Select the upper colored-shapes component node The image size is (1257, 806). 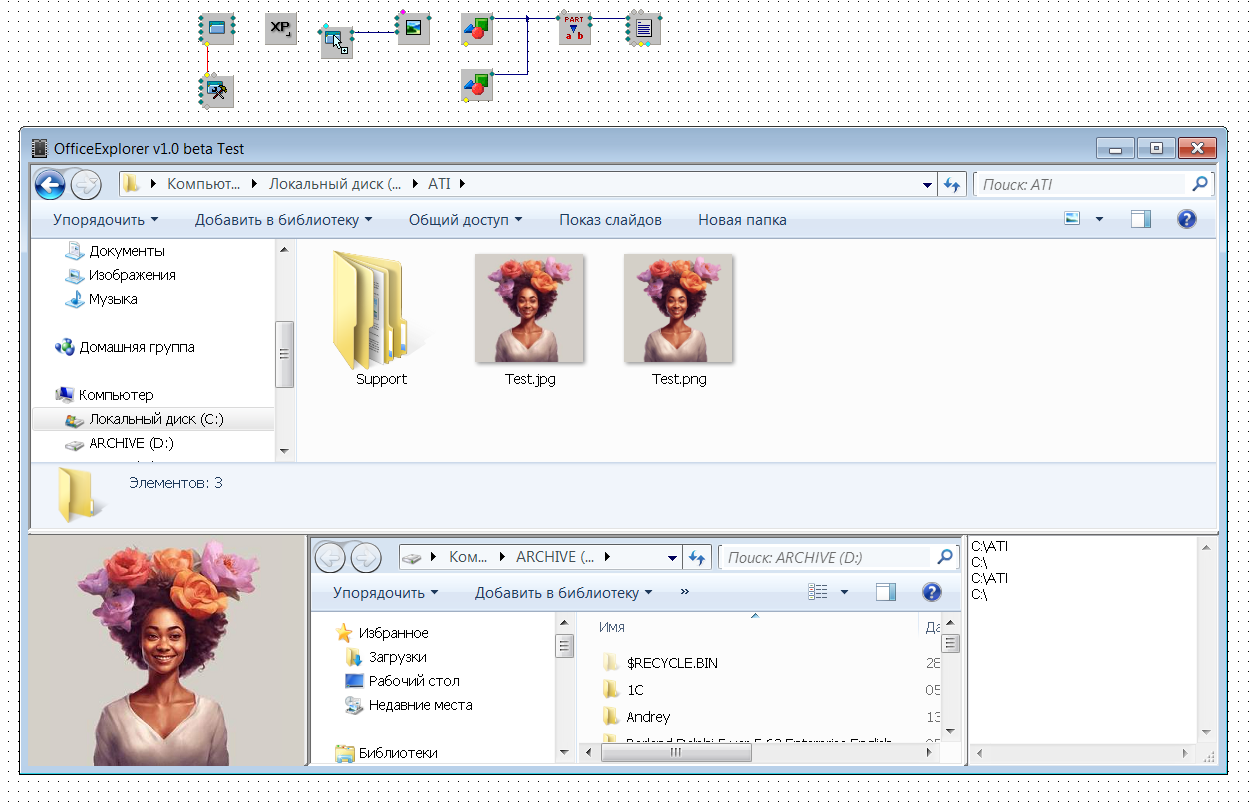point(477,29)
